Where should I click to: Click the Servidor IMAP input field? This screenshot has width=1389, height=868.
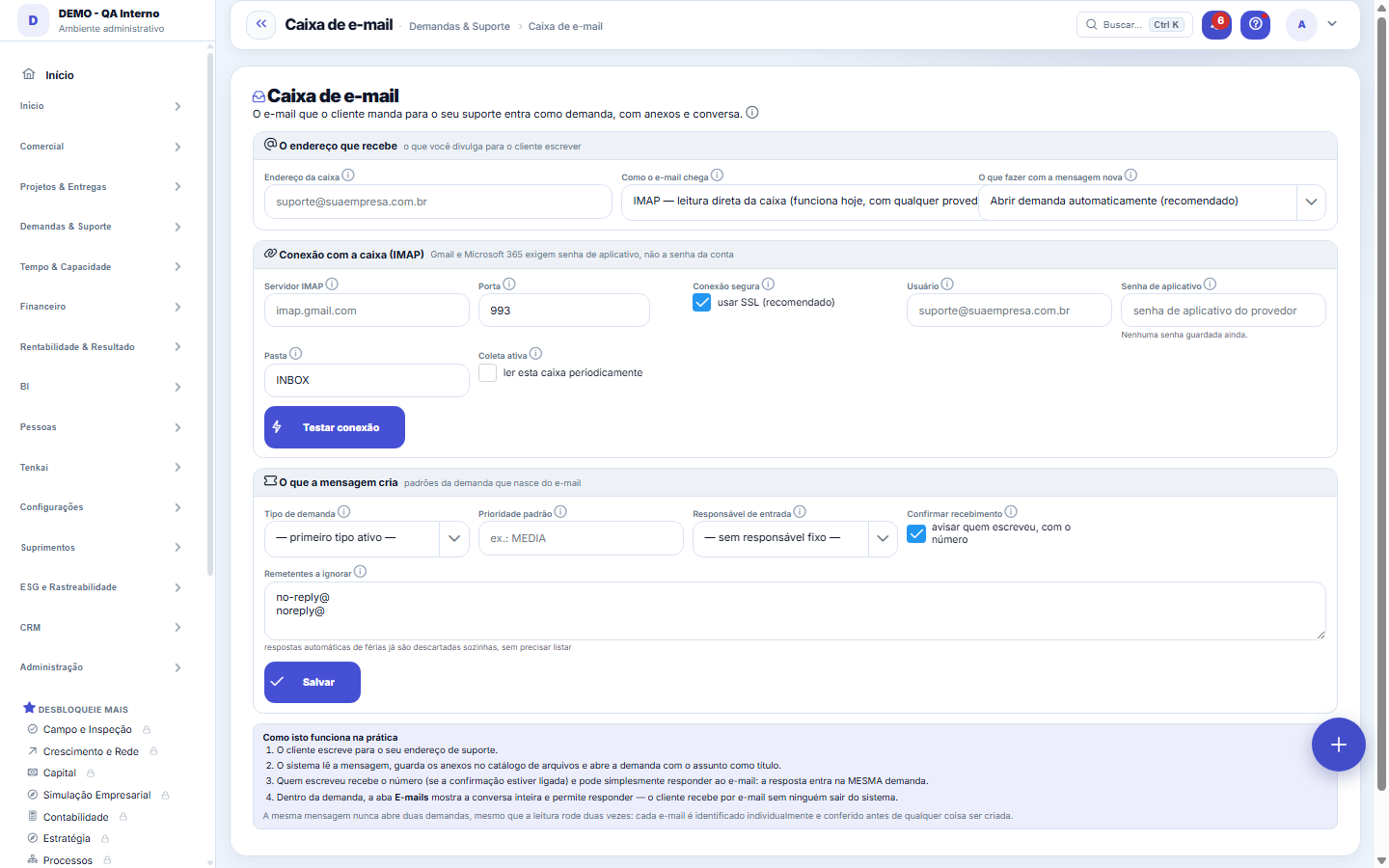coord(367,311)
